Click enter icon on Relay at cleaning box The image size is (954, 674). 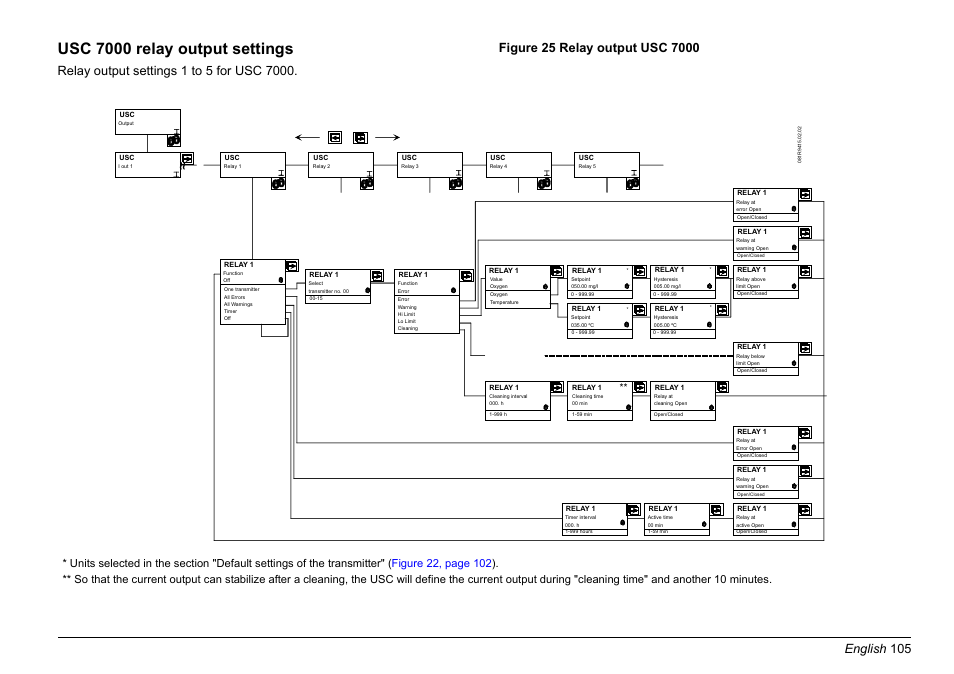point(722,387)
